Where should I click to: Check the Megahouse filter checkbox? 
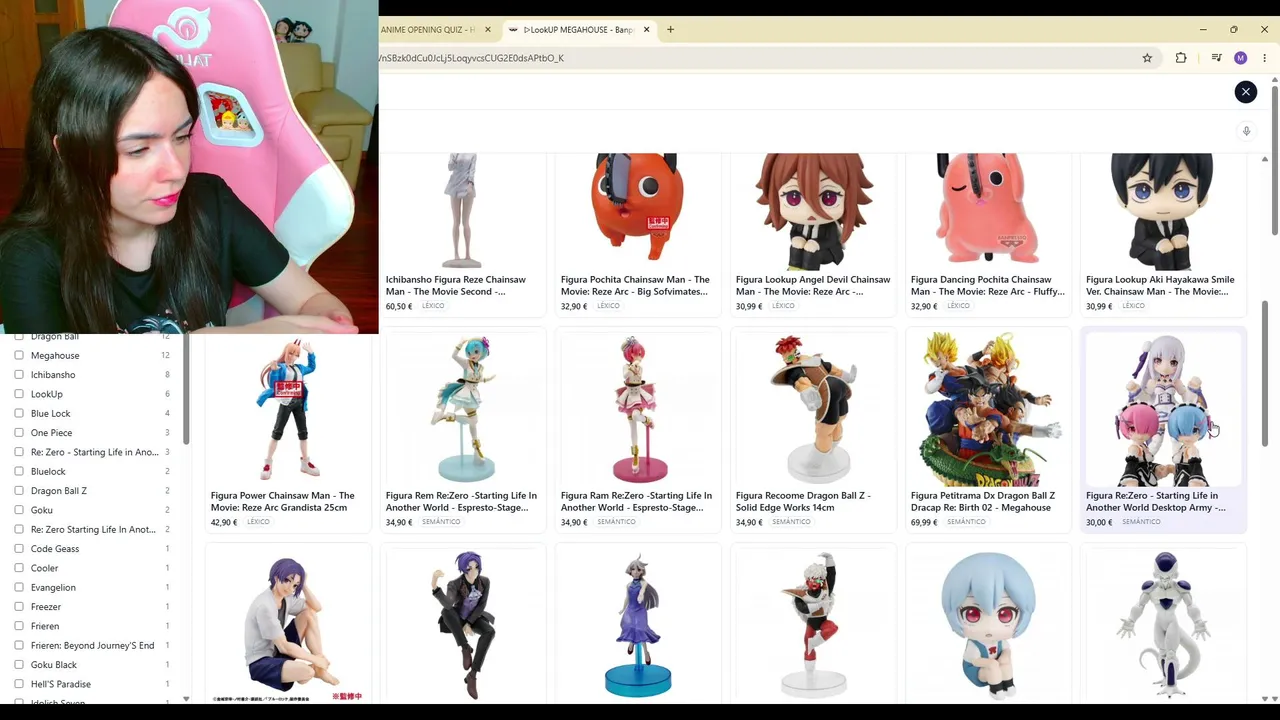click(19, 355)
